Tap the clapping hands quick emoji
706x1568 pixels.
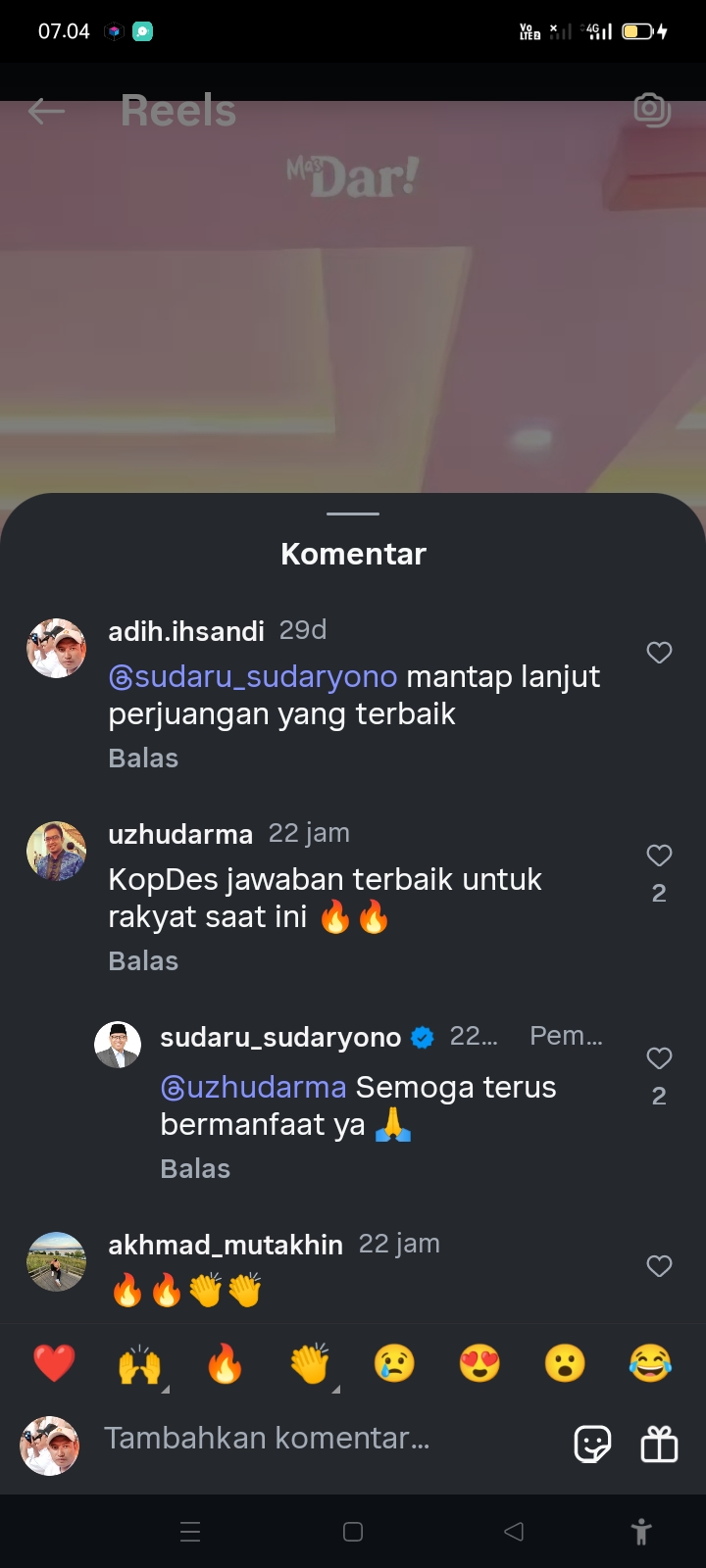[x=310, y=1363]
